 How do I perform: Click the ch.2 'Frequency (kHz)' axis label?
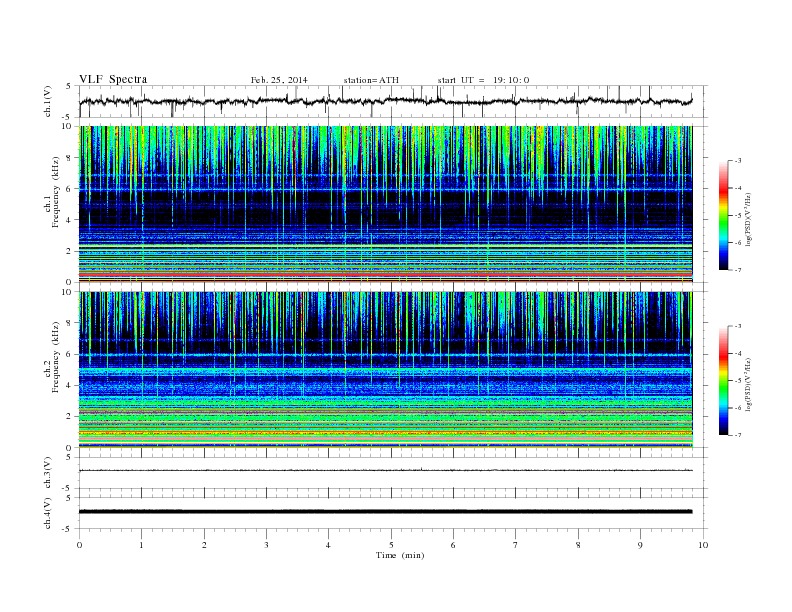coord(55,357)
